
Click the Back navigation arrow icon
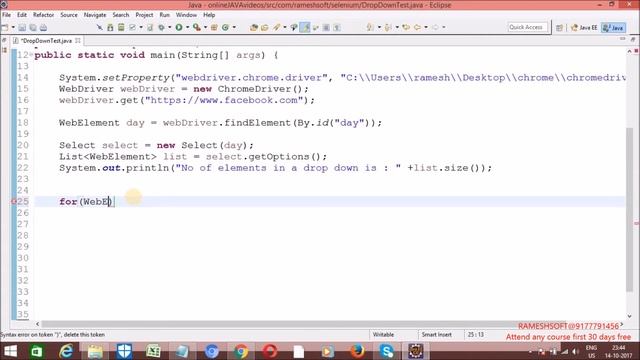point(417,27)
